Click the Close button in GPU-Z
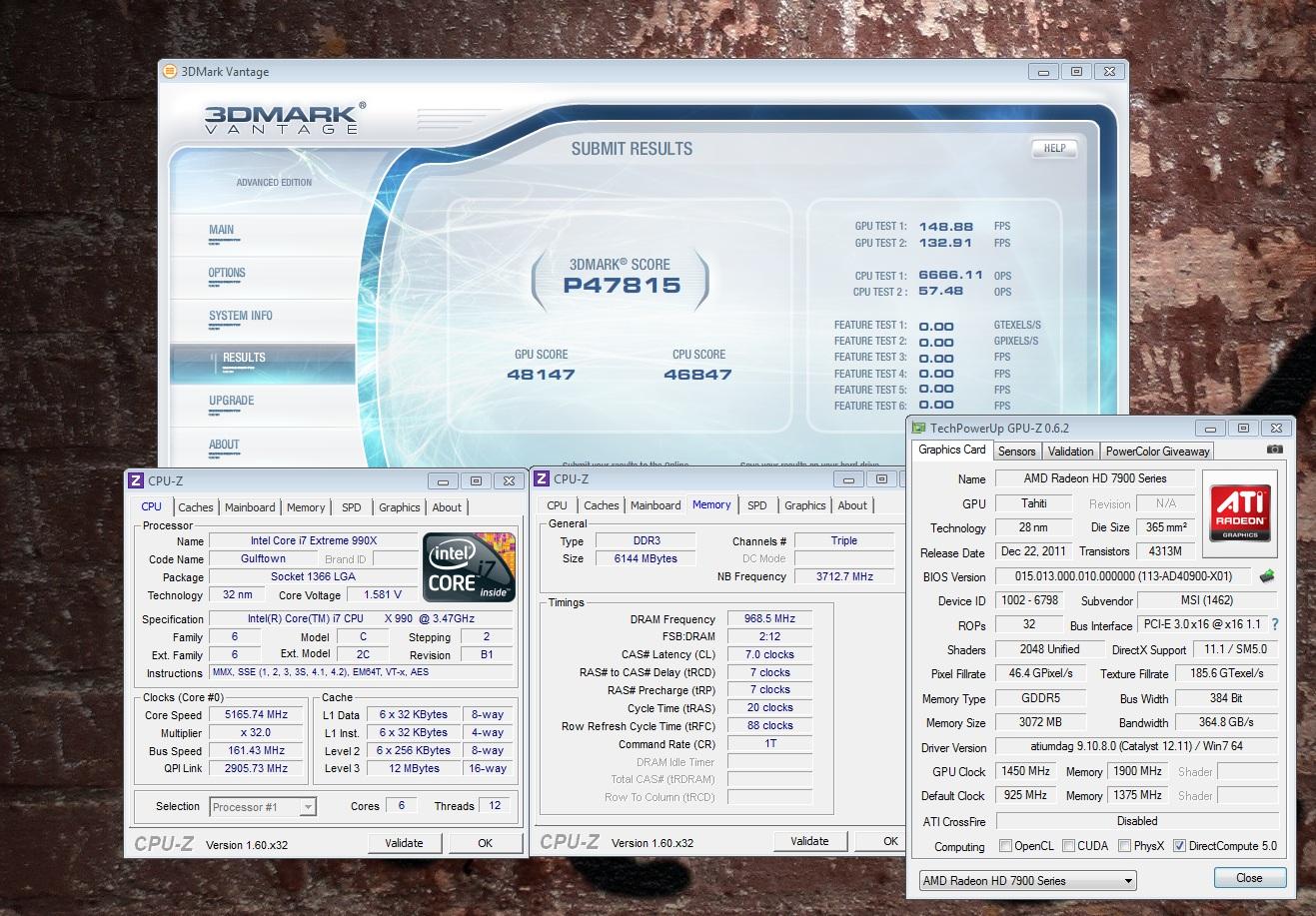Image resolution: width=1316 pixels, height=916 pixels. (1249, 878)
